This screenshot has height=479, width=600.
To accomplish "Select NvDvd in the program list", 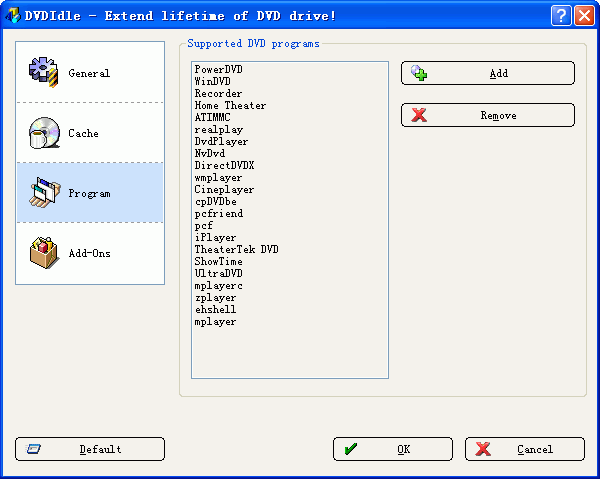I will coord(210,153).
